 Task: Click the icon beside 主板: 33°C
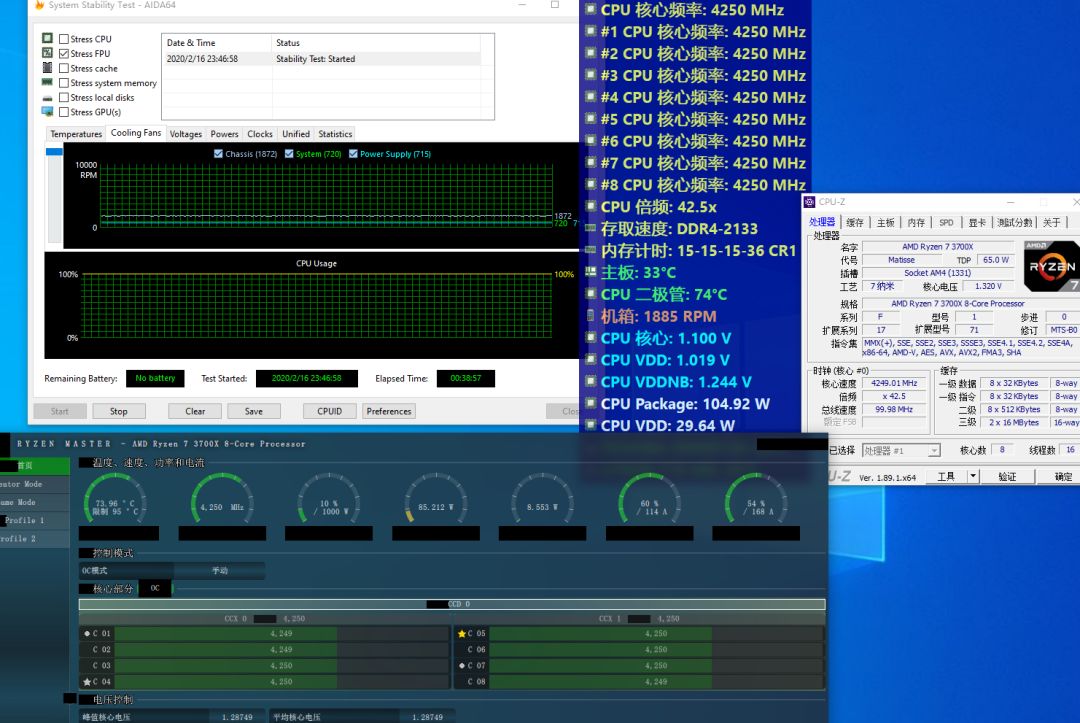click(x=590, y=272)
